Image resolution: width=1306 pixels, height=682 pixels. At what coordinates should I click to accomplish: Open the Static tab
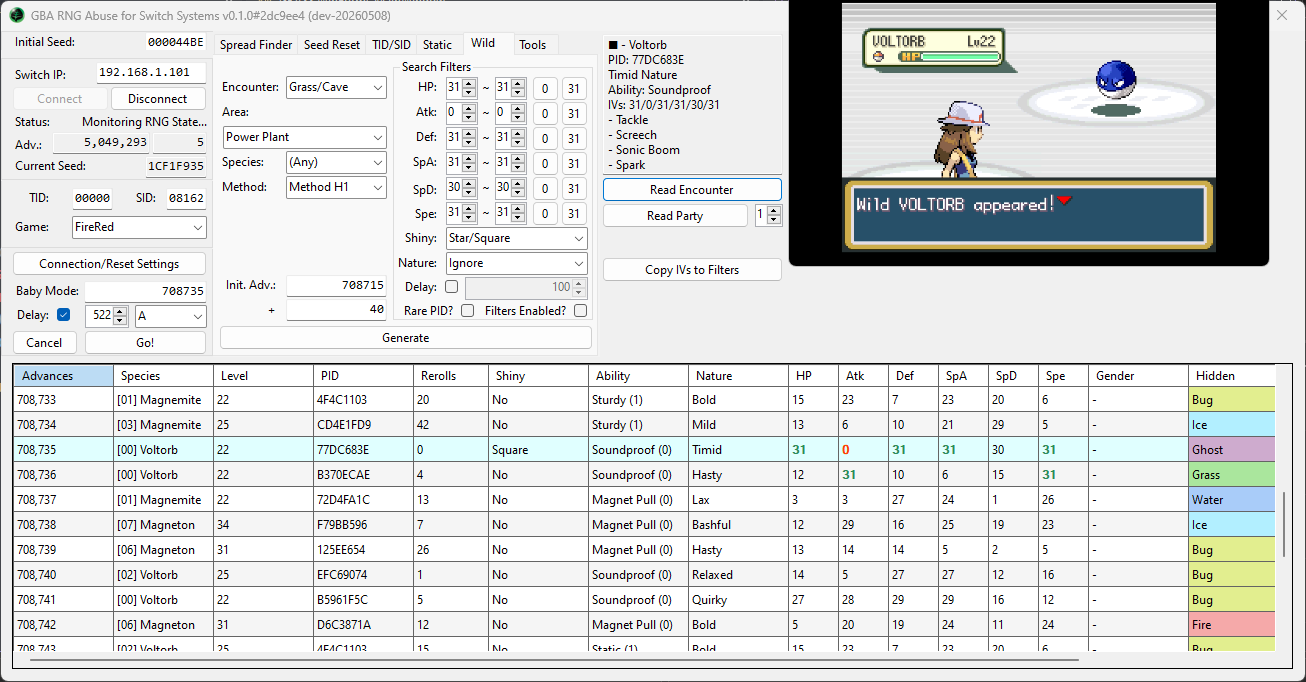[437, 45]
